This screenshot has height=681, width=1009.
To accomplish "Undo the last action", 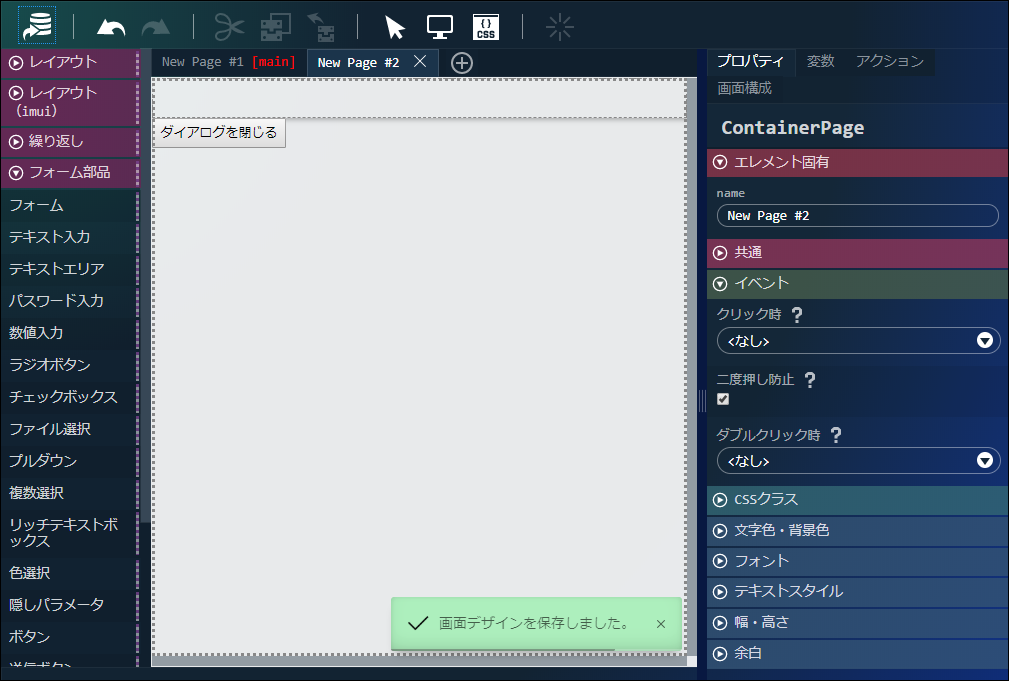I will pos(111,27).
